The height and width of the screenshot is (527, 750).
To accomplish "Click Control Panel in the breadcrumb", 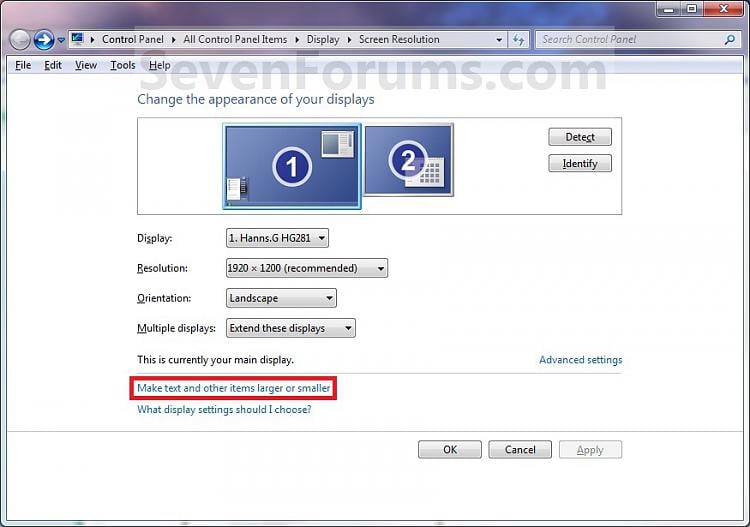I will (132, 39).
